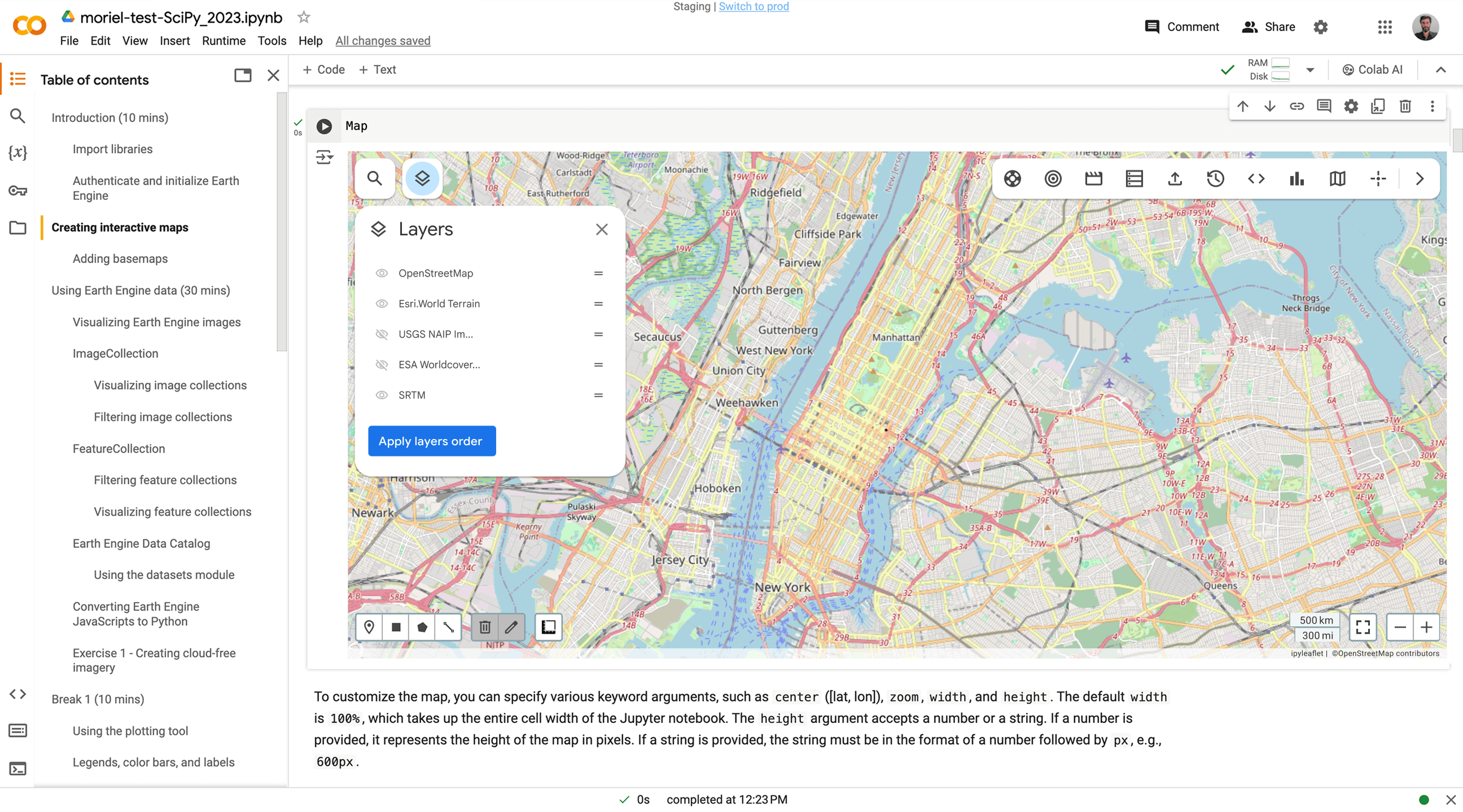Image resolution: width=1463 pixels, height=812 pixels.
Task: Show the hidden USGS NAIP layer
Action: [x=382, y=334]
